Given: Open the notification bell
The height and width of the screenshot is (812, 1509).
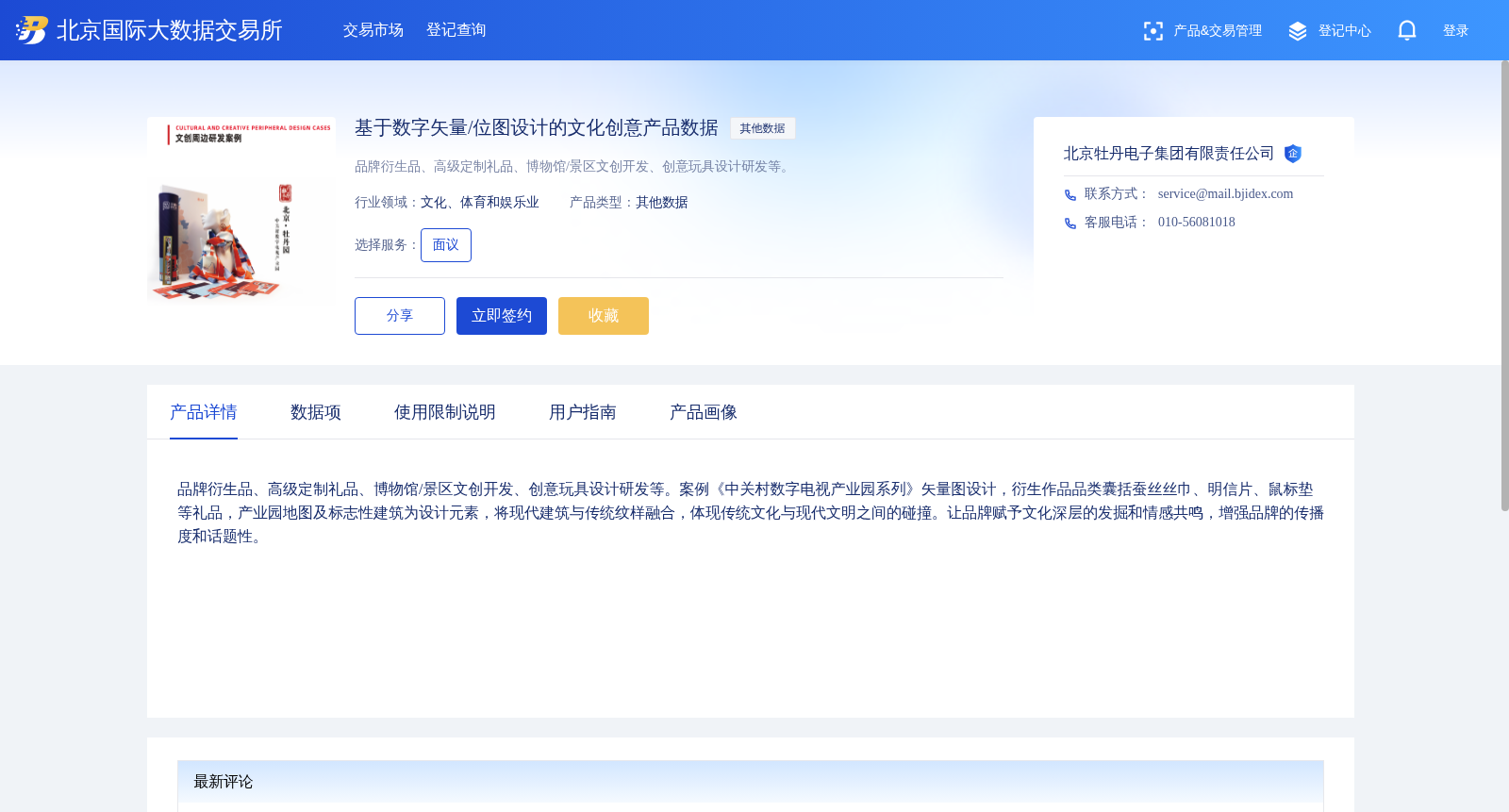Looking at the screenshot, I should click(x=1407, y=30).
